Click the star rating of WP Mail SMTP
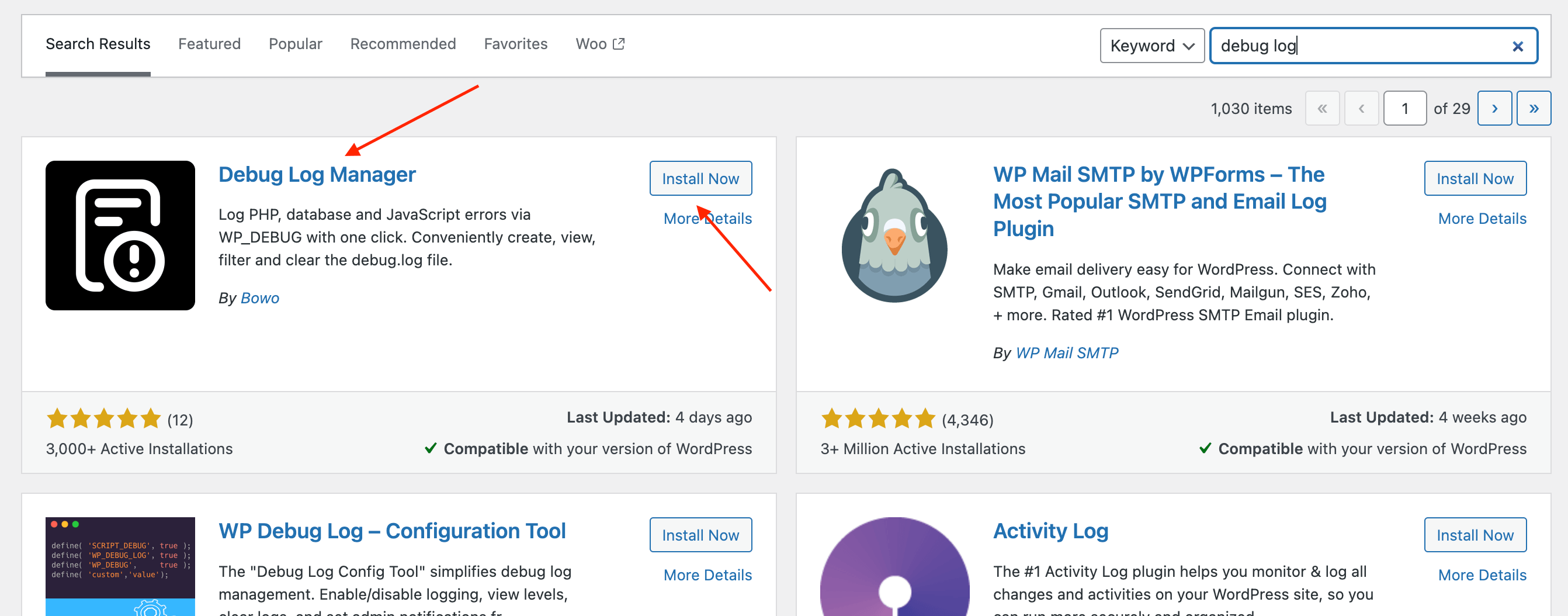 pos(877,419)
